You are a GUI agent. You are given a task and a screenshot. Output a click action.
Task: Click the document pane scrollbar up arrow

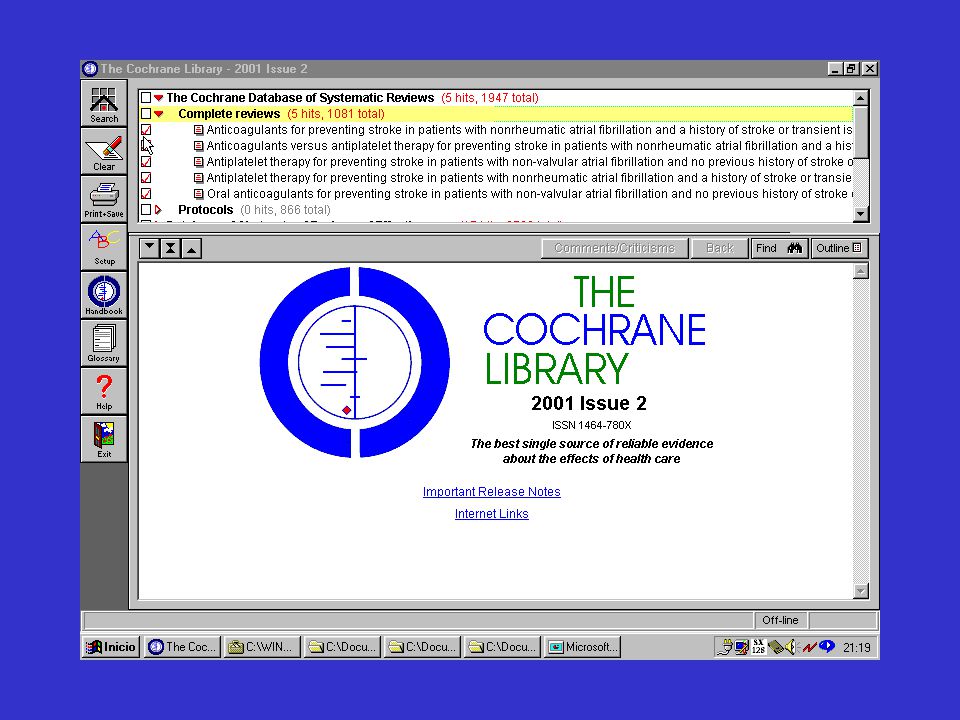tap(861, 271)
